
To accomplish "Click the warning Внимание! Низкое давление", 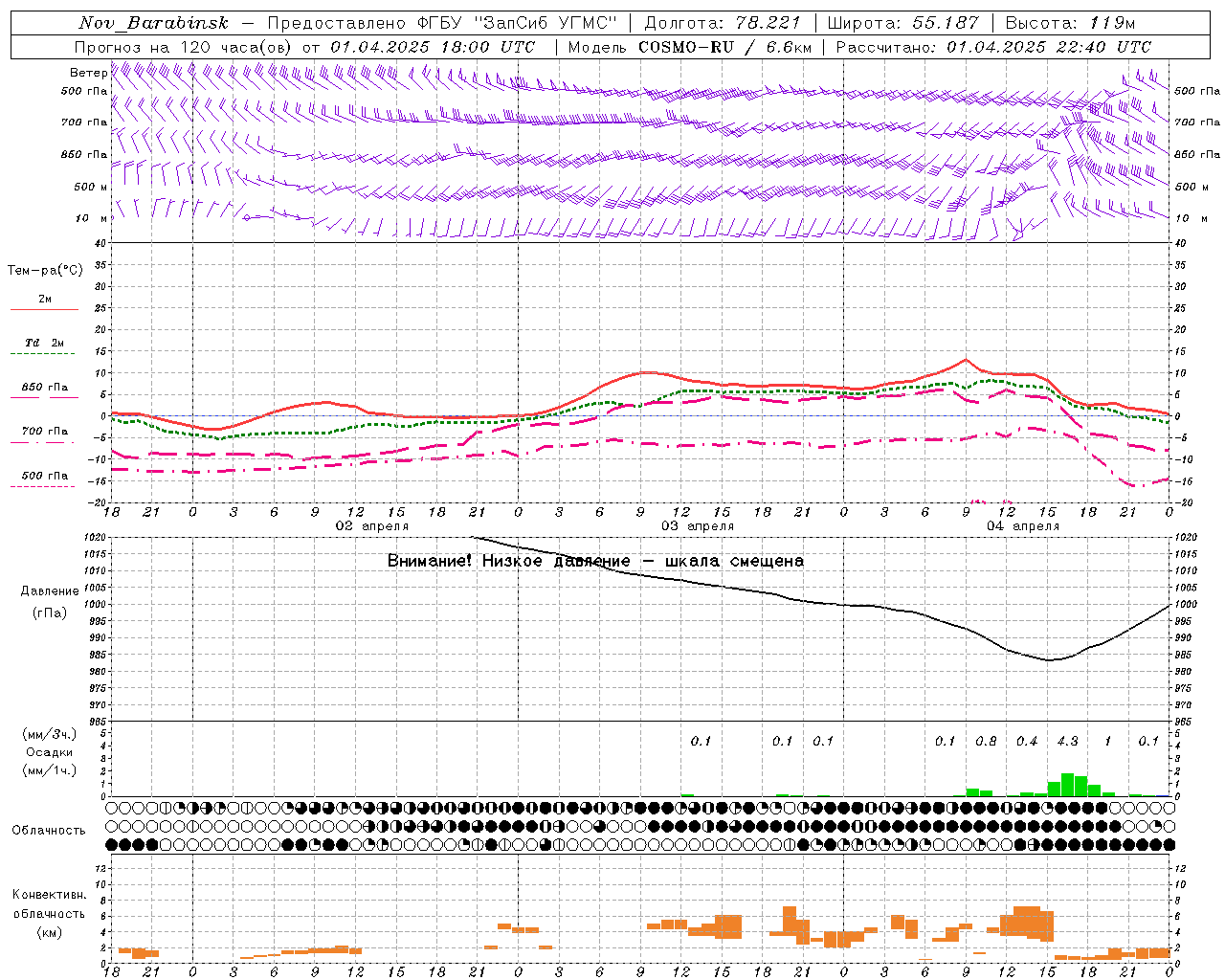I will pos(508,561).
